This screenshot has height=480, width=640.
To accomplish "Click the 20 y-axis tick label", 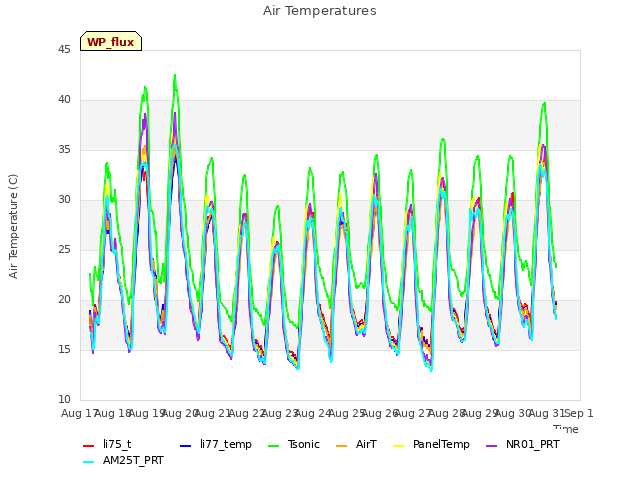I will [x=64, y=300].
